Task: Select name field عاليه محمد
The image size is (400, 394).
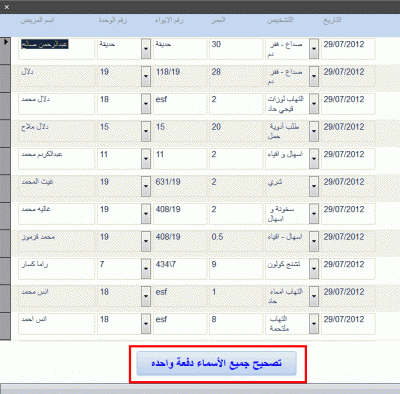Action: pos(57,214)
